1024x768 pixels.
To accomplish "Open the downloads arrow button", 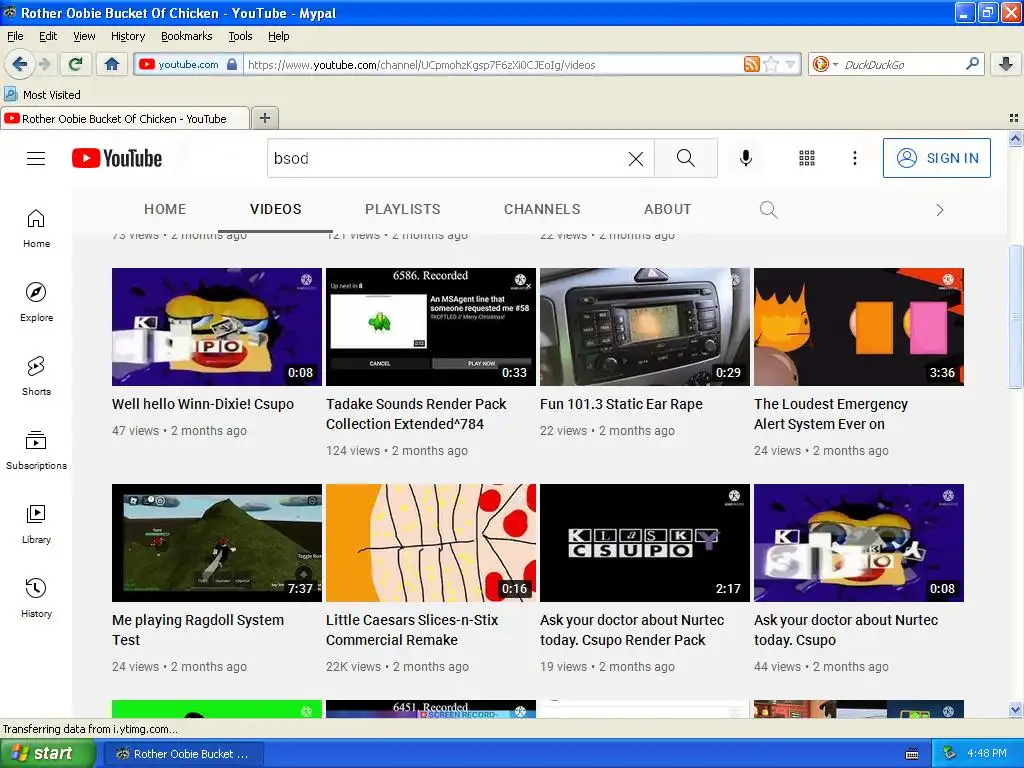I will click(1006, 64).
